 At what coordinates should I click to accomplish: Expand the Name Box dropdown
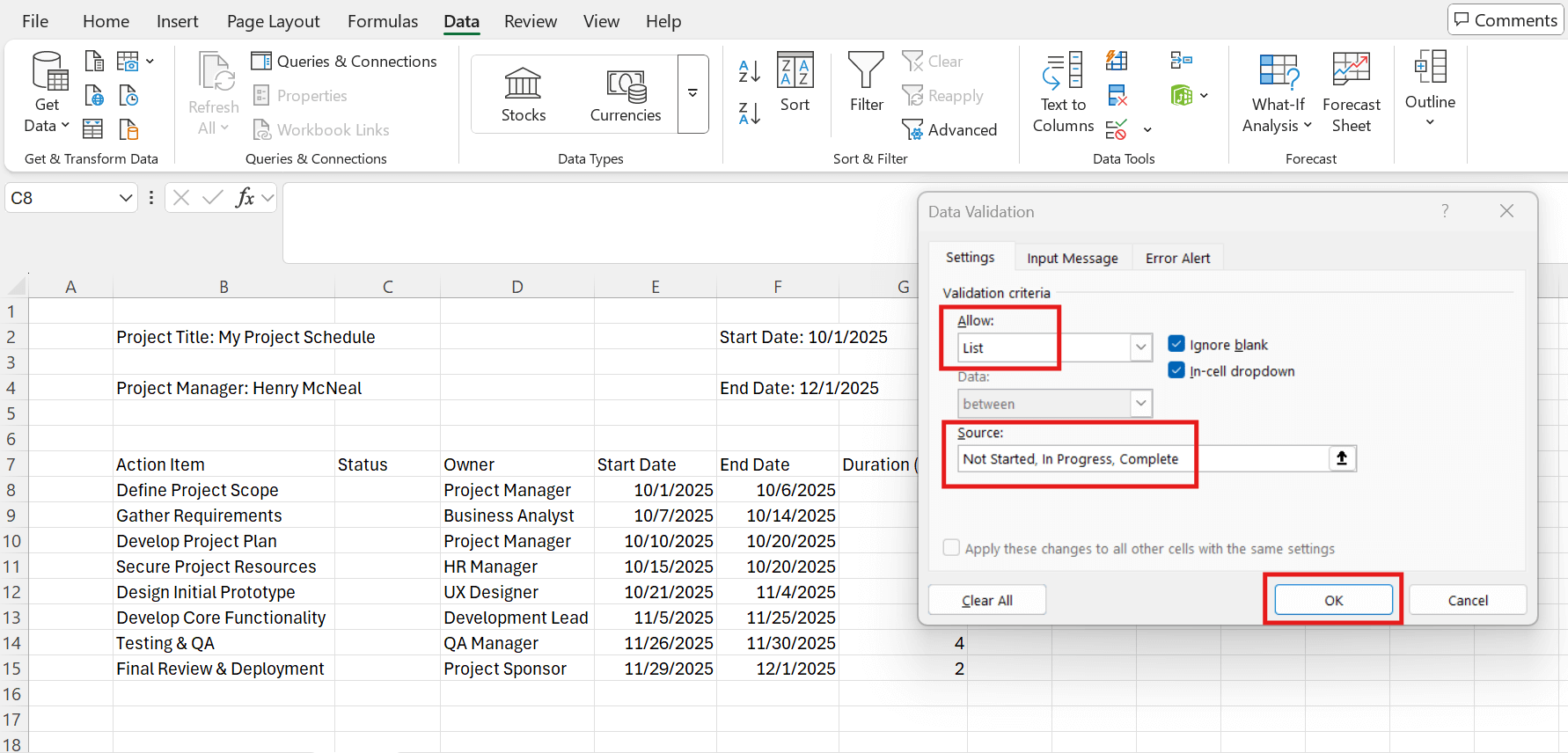pyautogui.click(x=126, y=198)
